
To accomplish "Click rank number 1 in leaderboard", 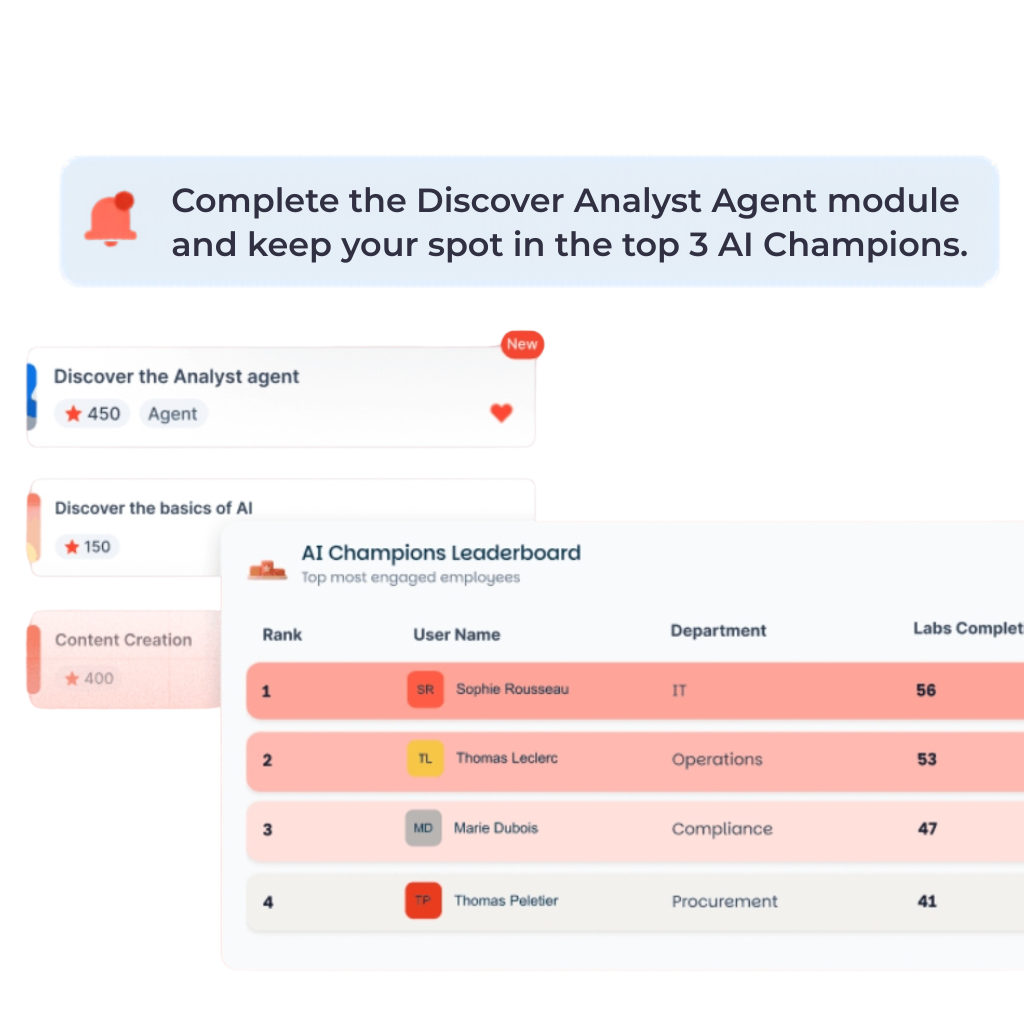I will point(266,692).
